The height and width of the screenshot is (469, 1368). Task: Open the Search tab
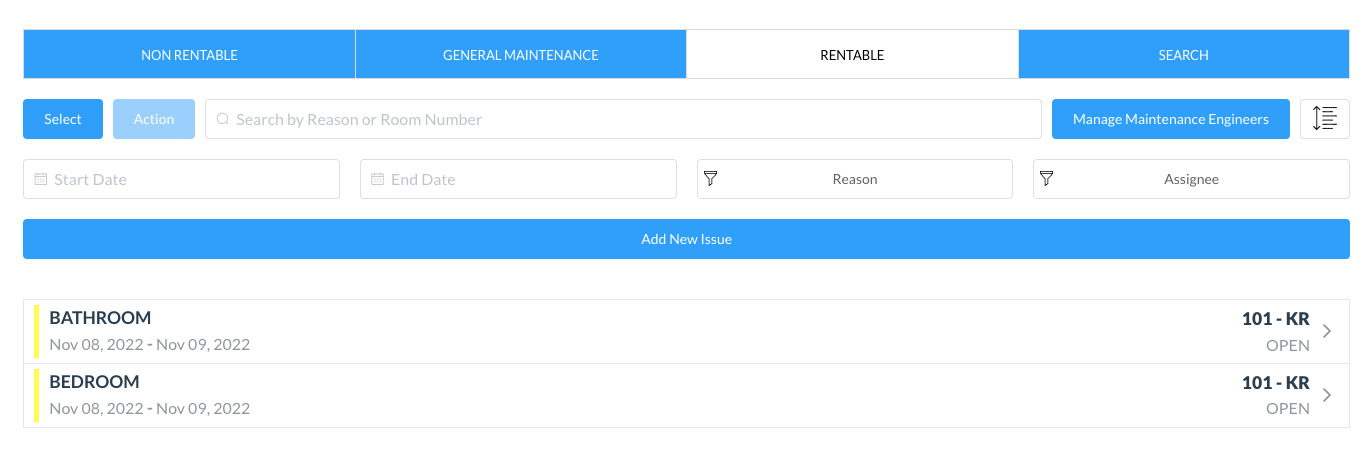[1183, 55]
